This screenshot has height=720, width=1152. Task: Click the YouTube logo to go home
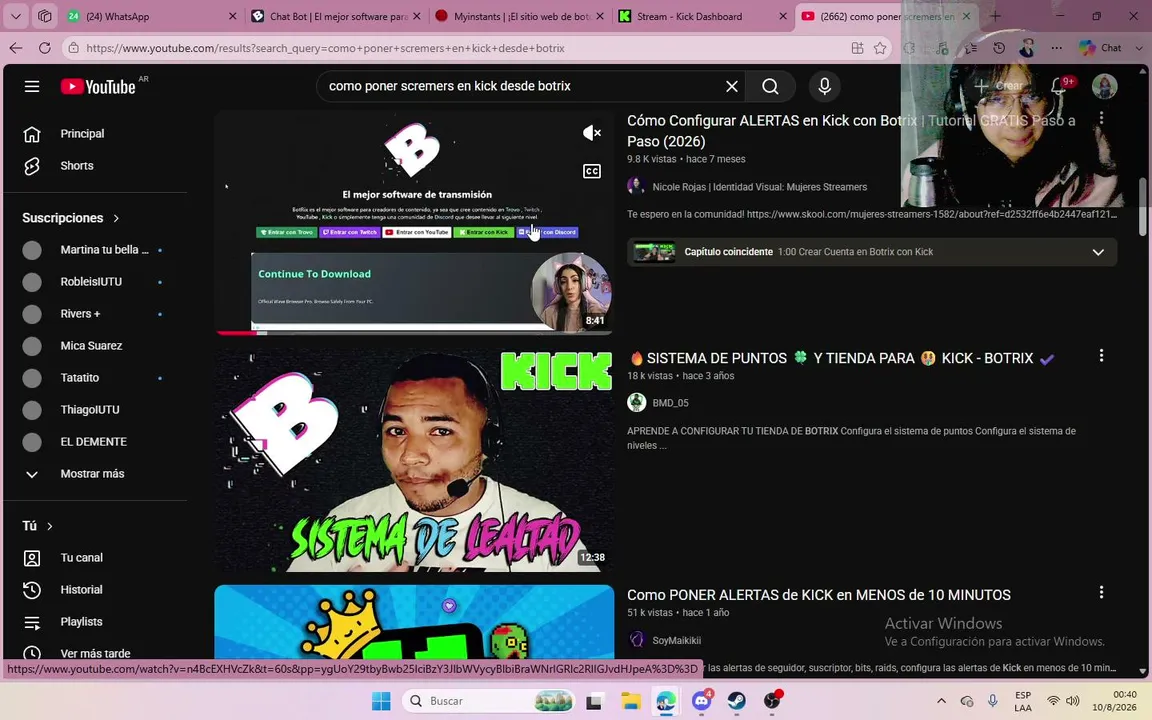coord(98,87)
